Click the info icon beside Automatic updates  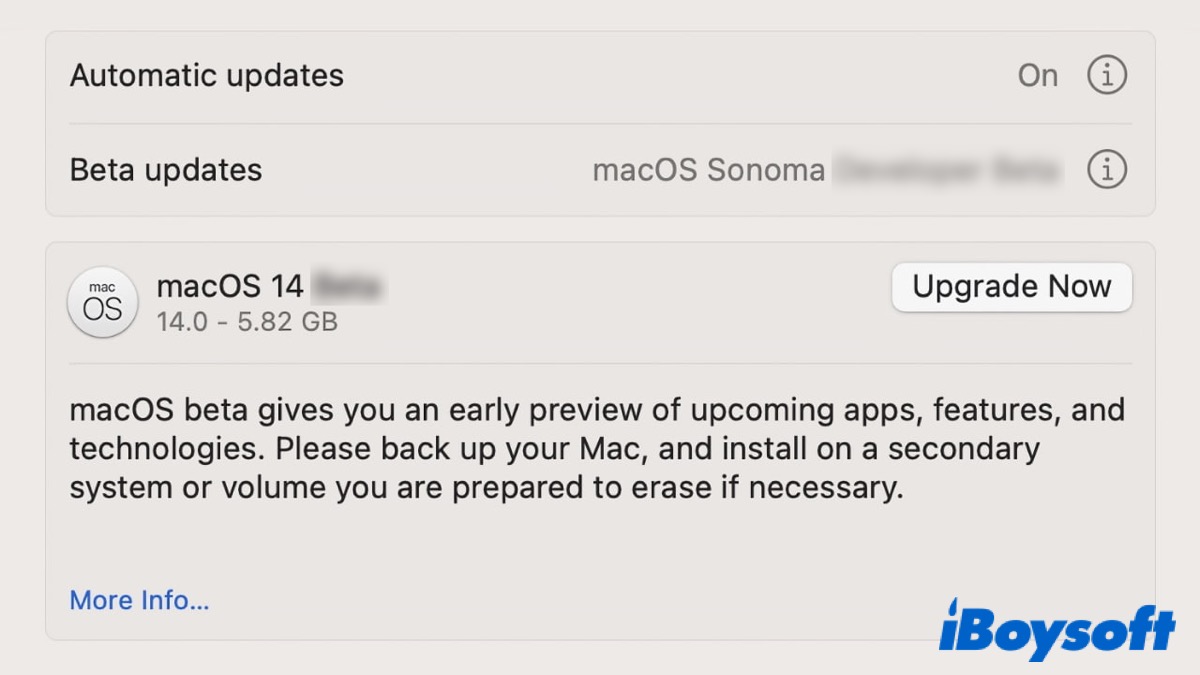pos(1106,75)
